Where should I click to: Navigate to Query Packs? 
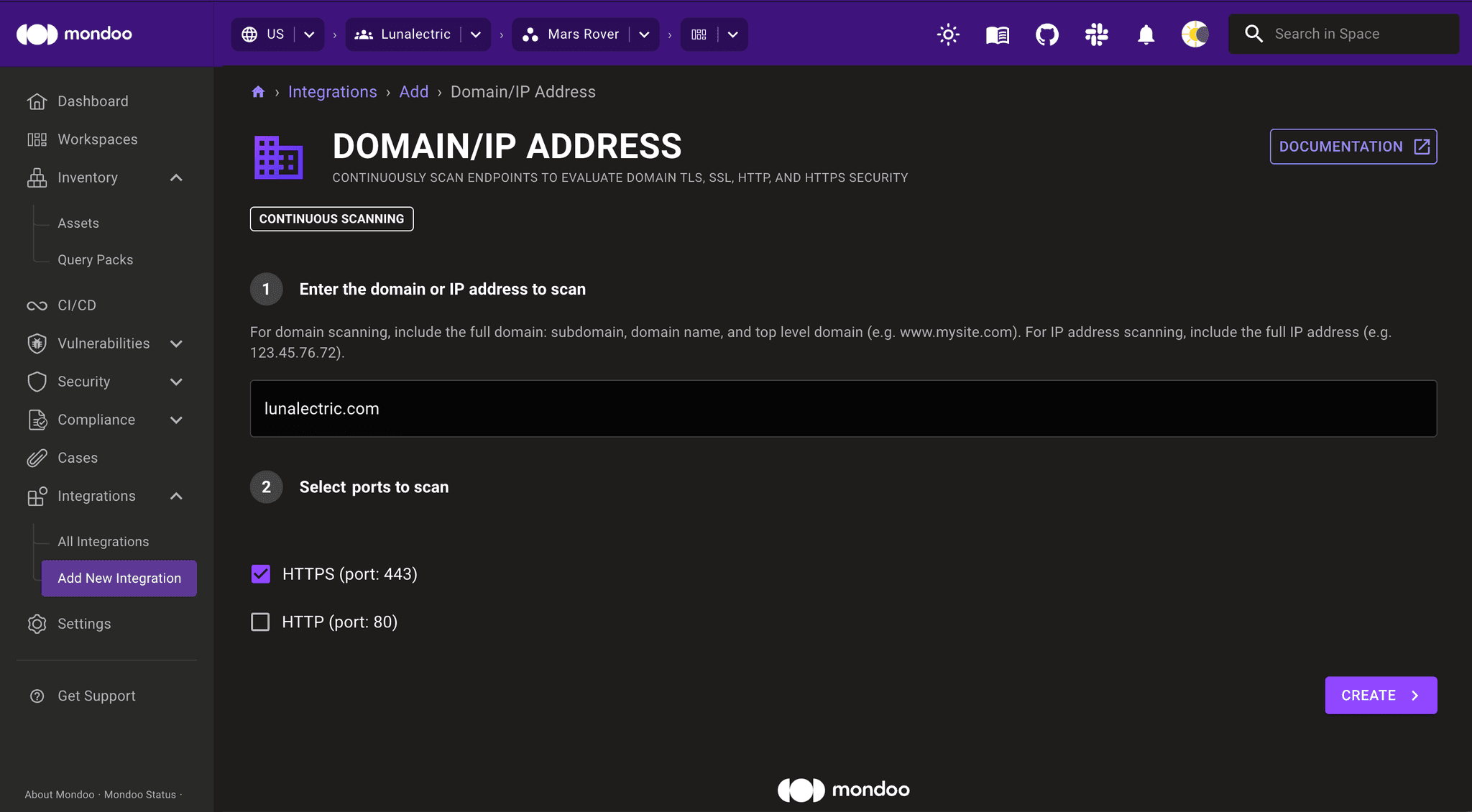pos(95,259)
